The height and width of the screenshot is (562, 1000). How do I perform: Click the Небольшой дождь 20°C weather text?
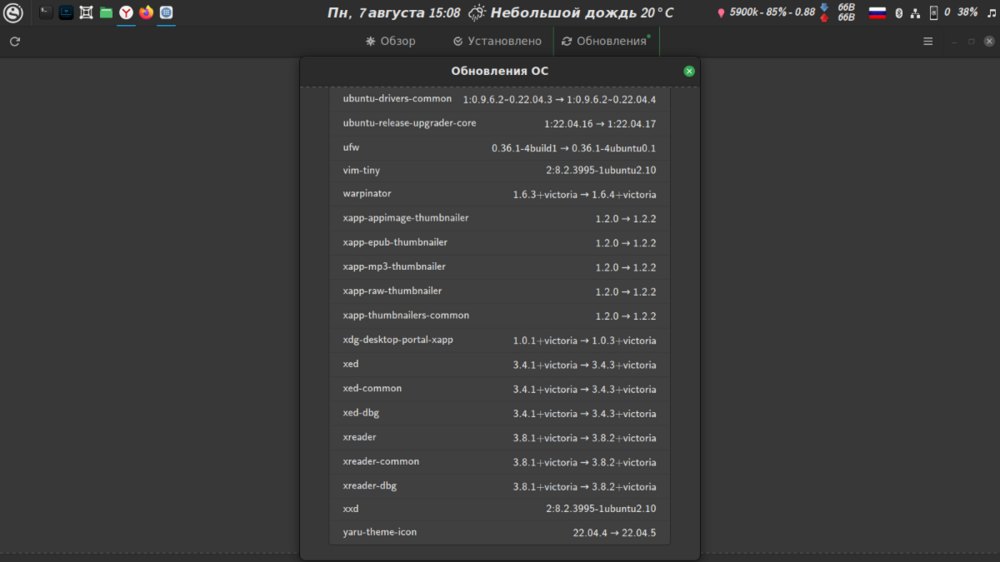(582, 13)
